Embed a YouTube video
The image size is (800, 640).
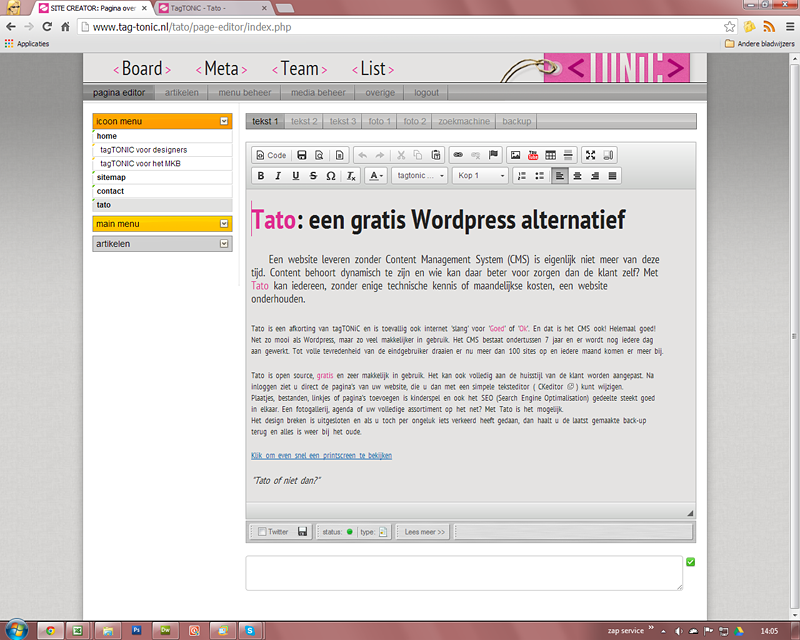(x=533, y=155)
